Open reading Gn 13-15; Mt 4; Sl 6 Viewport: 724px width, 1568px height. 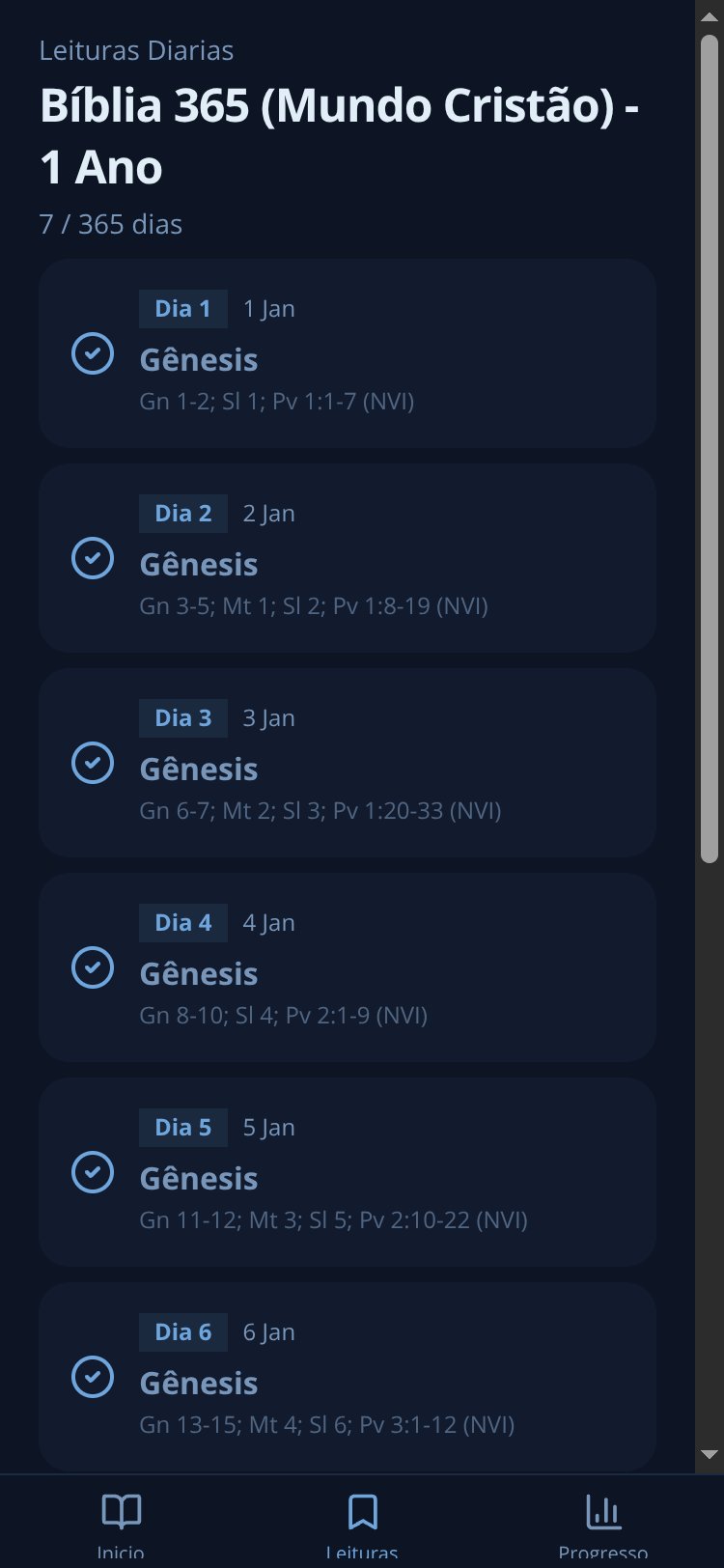click(x=326, y=1424)
